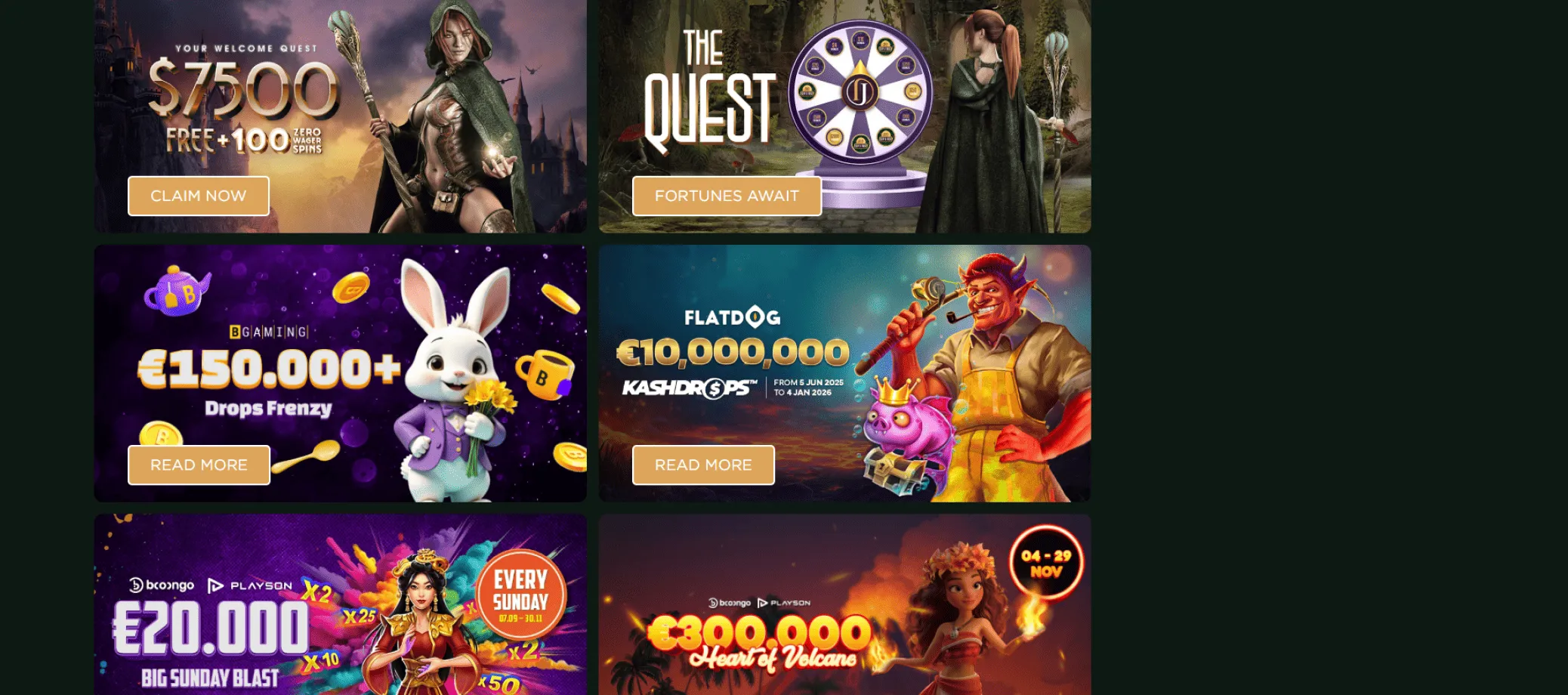Open the €300.000 Heart of Volcano banner

click(844, 604)
